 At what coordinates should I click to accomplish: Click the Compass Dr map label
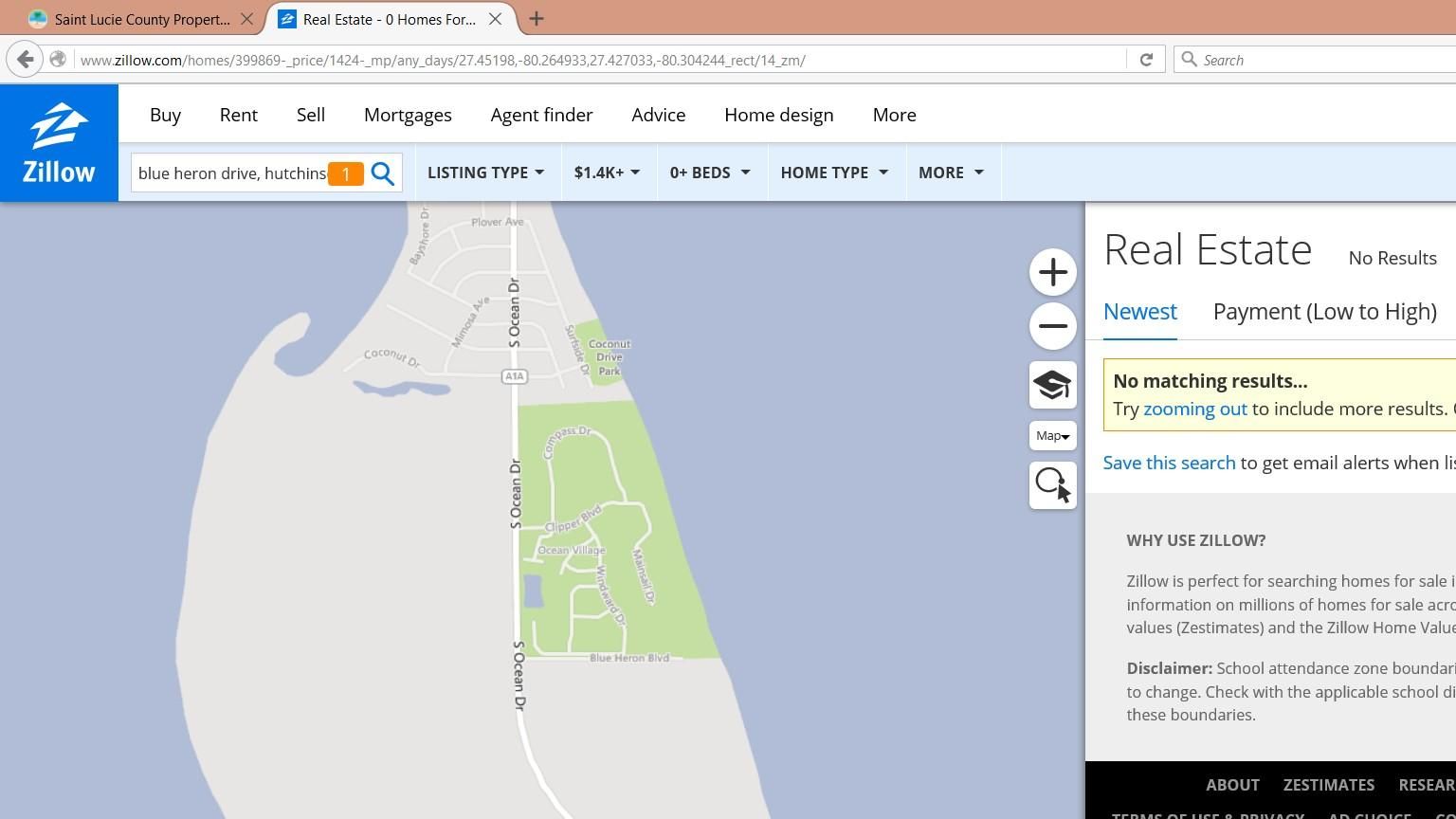(x=567, y=442)
